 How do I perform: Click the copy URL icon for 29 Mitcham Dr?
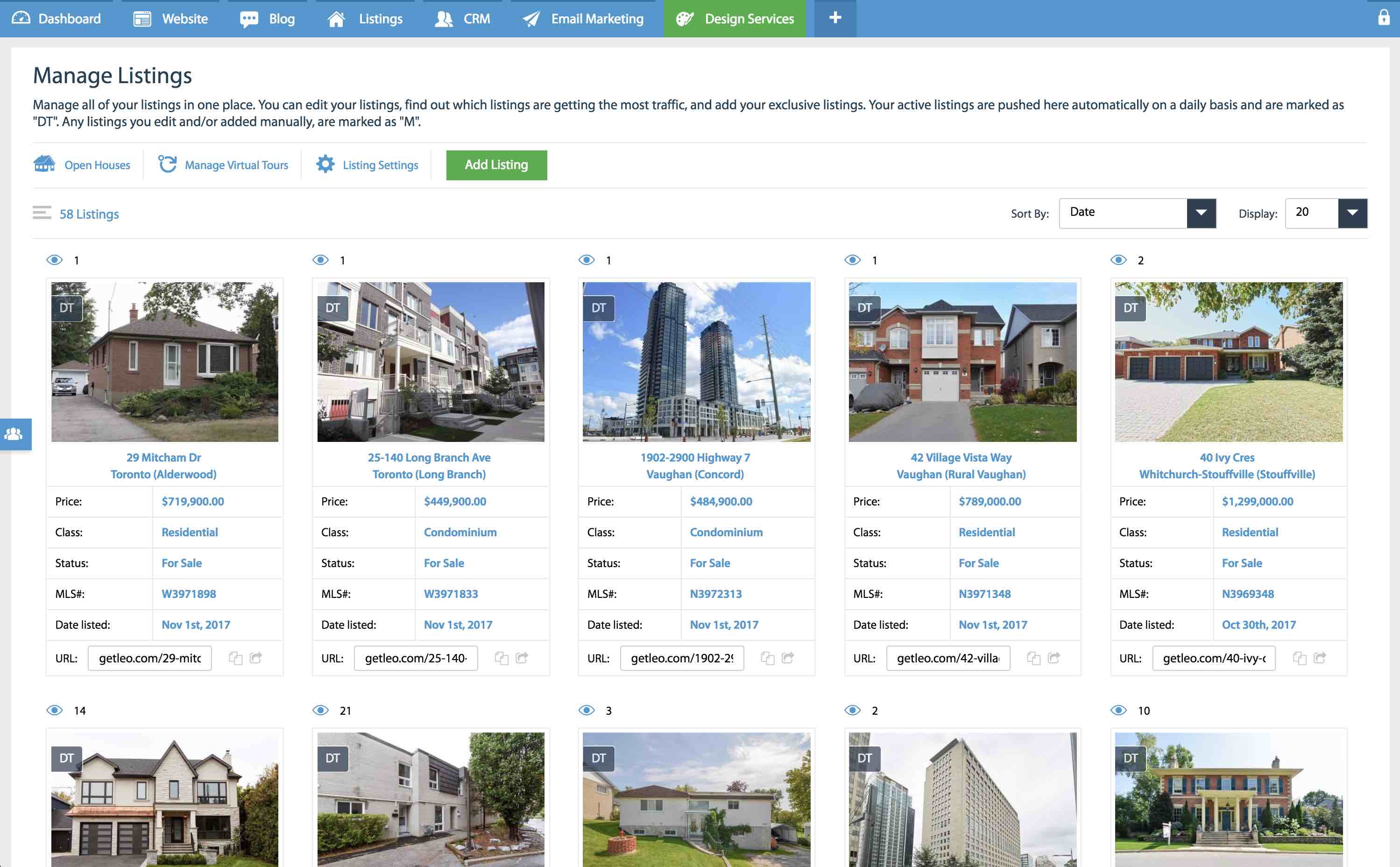click(x=235, y=658)
